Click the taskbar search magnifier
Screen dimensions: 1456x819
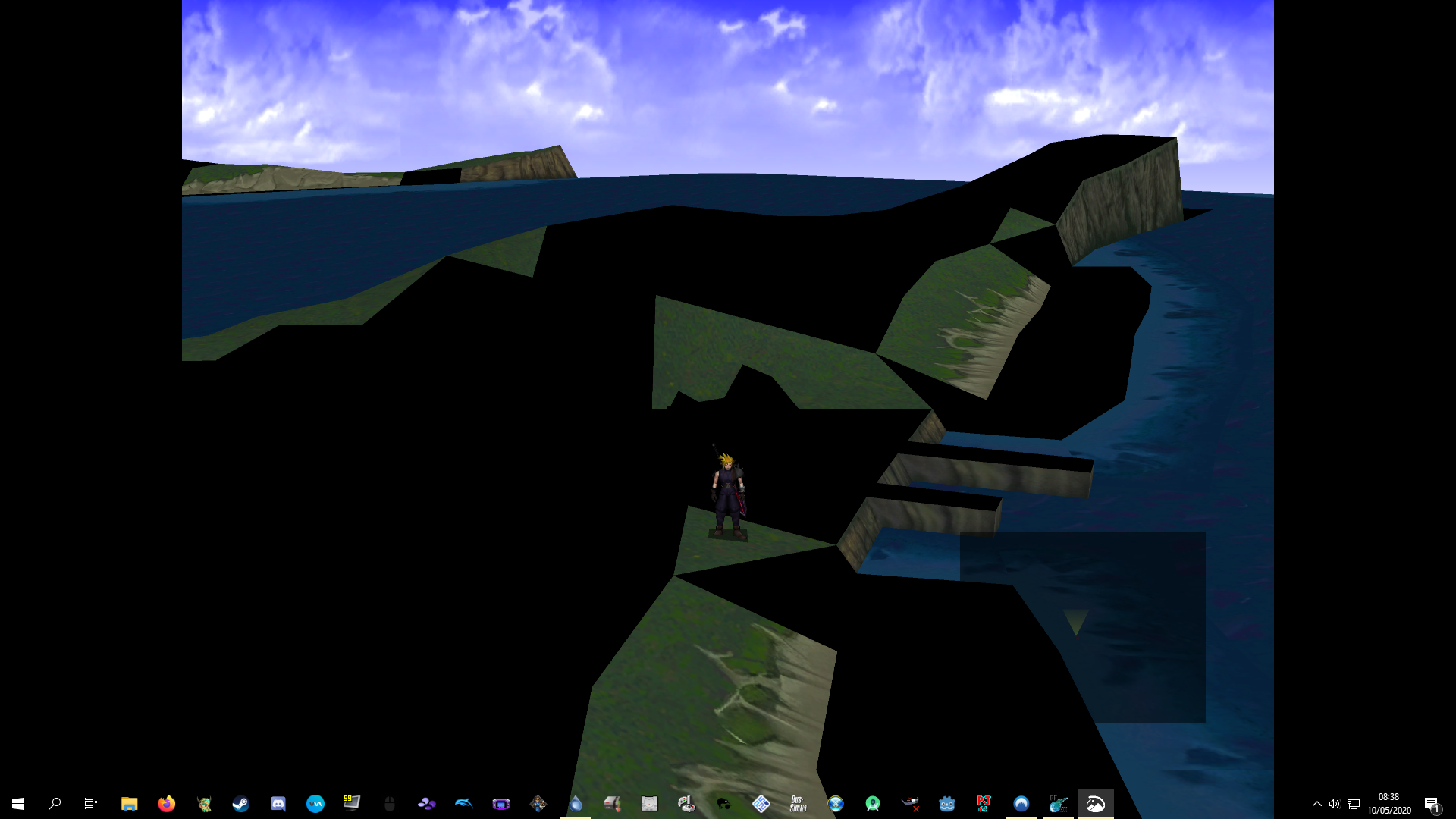click(55, 804)
